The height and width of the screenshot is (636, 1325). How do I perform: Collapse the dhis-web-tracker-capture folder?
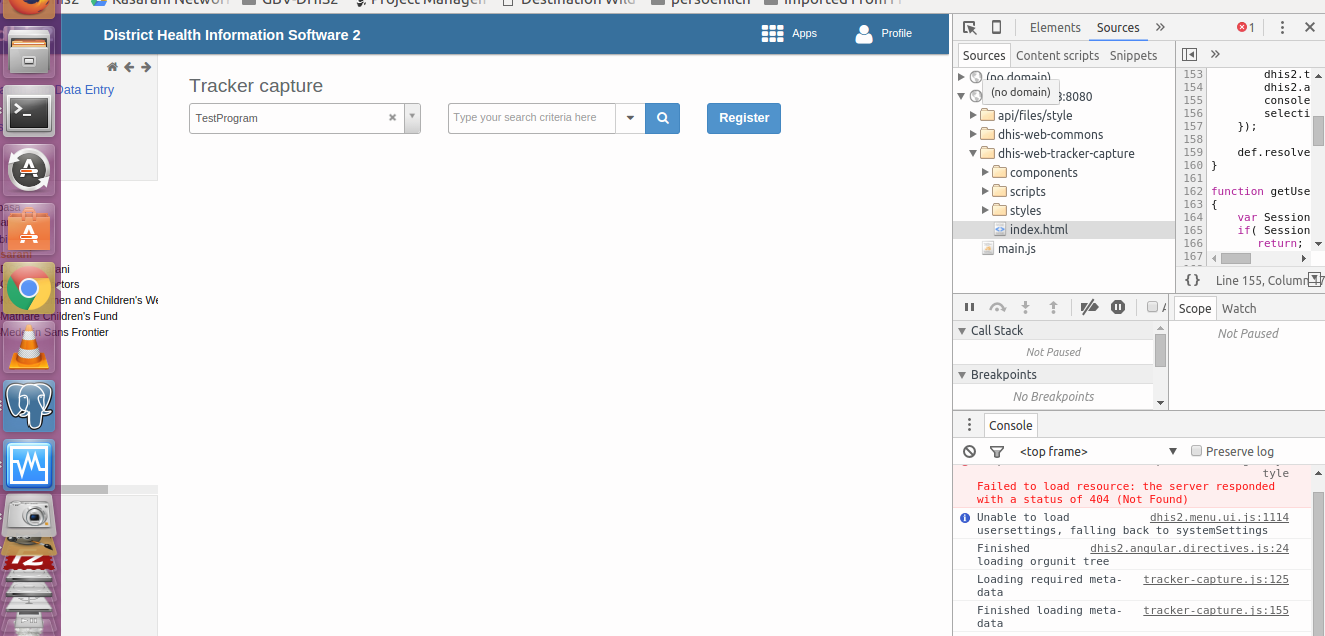coord(973,153)
